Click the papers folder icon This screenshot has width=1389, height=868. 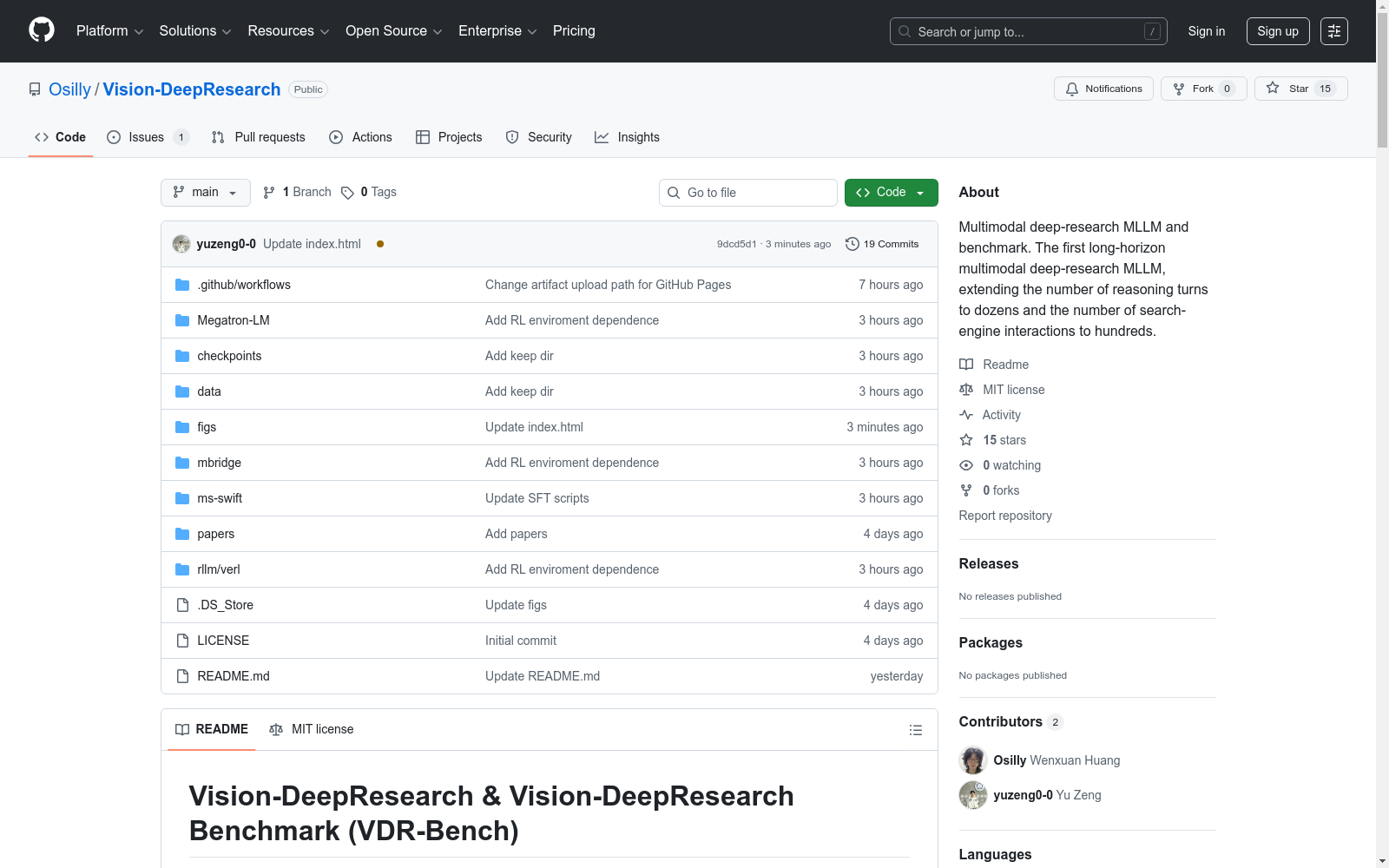[x=182, y=534]
